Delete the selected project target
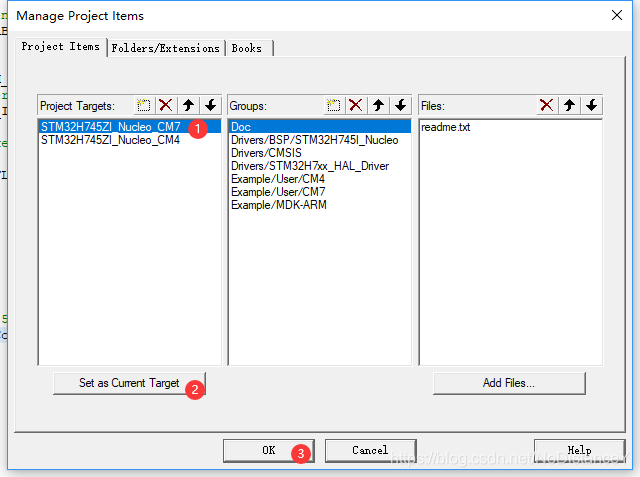640x477 pixels. (x=166, y=105)
